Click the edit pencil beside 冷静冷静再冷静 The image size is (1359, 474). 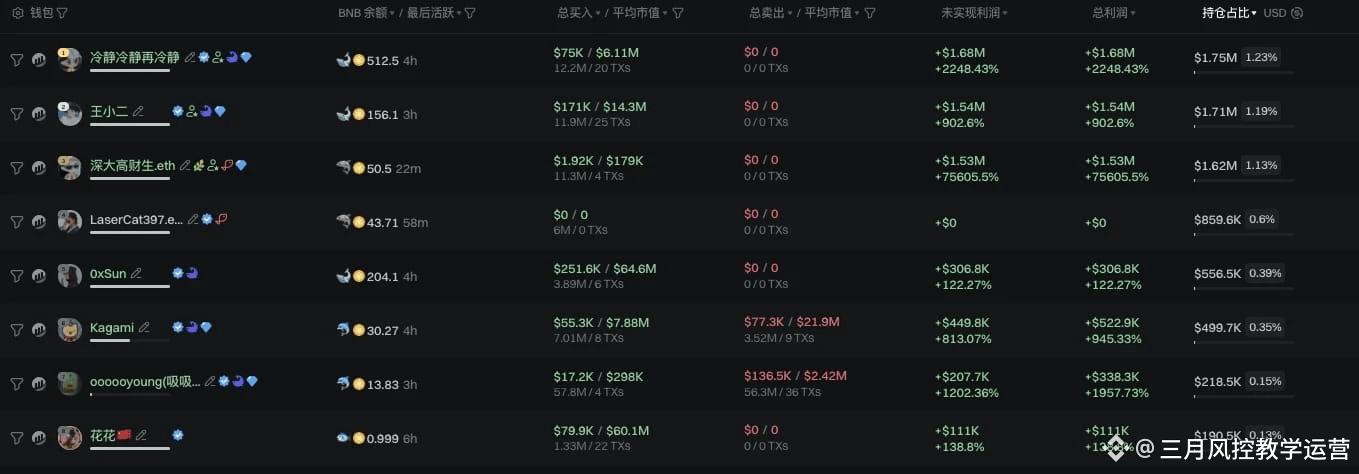click(x=189, y=57)
